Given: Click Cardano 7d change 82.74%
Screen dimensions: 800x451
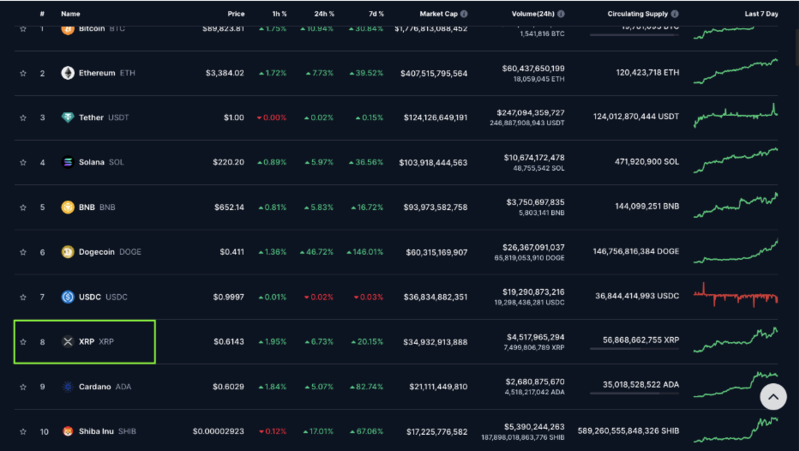Looking at the screenshot, I should tap(366, 387).
